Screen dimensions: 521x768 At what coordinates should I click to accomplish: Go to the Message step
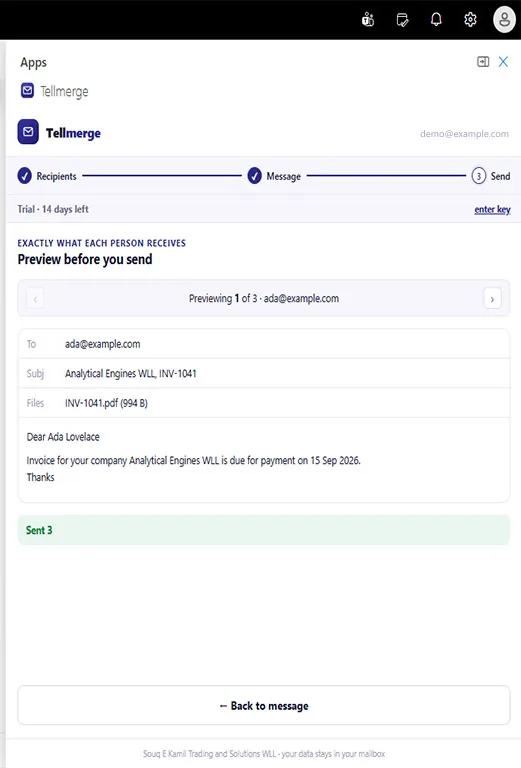tap(274, 176)
